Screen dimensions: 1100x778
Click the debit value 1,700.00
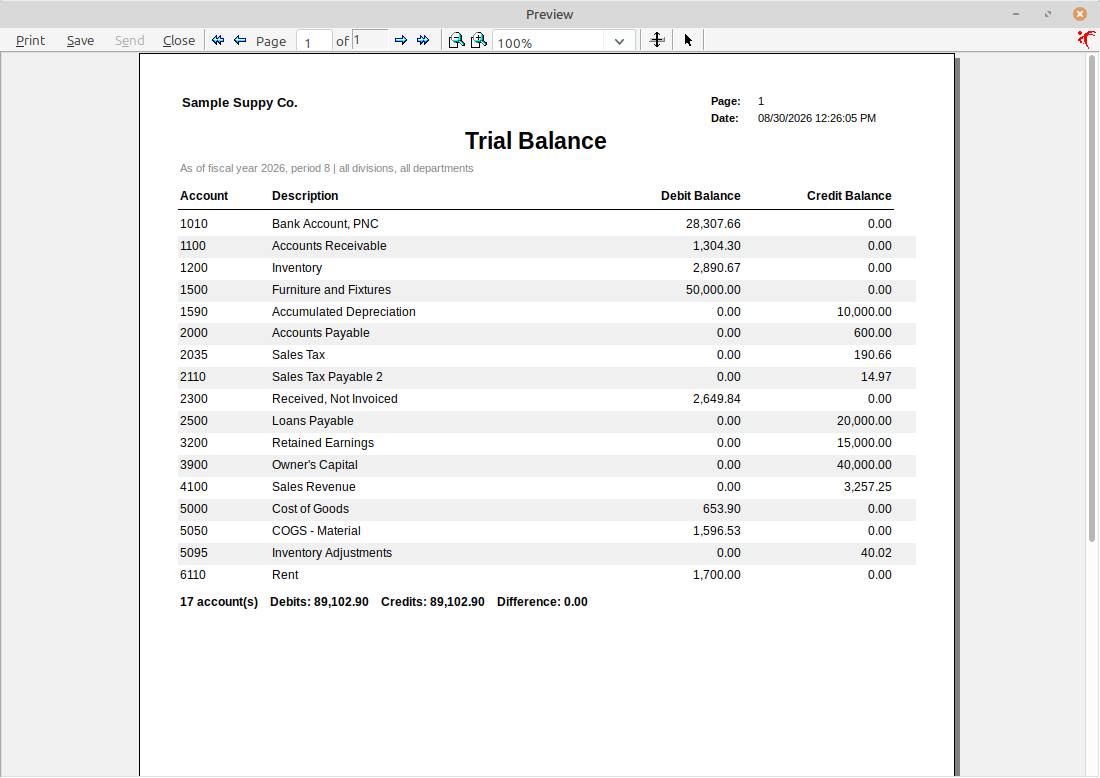tap(716, 575)
